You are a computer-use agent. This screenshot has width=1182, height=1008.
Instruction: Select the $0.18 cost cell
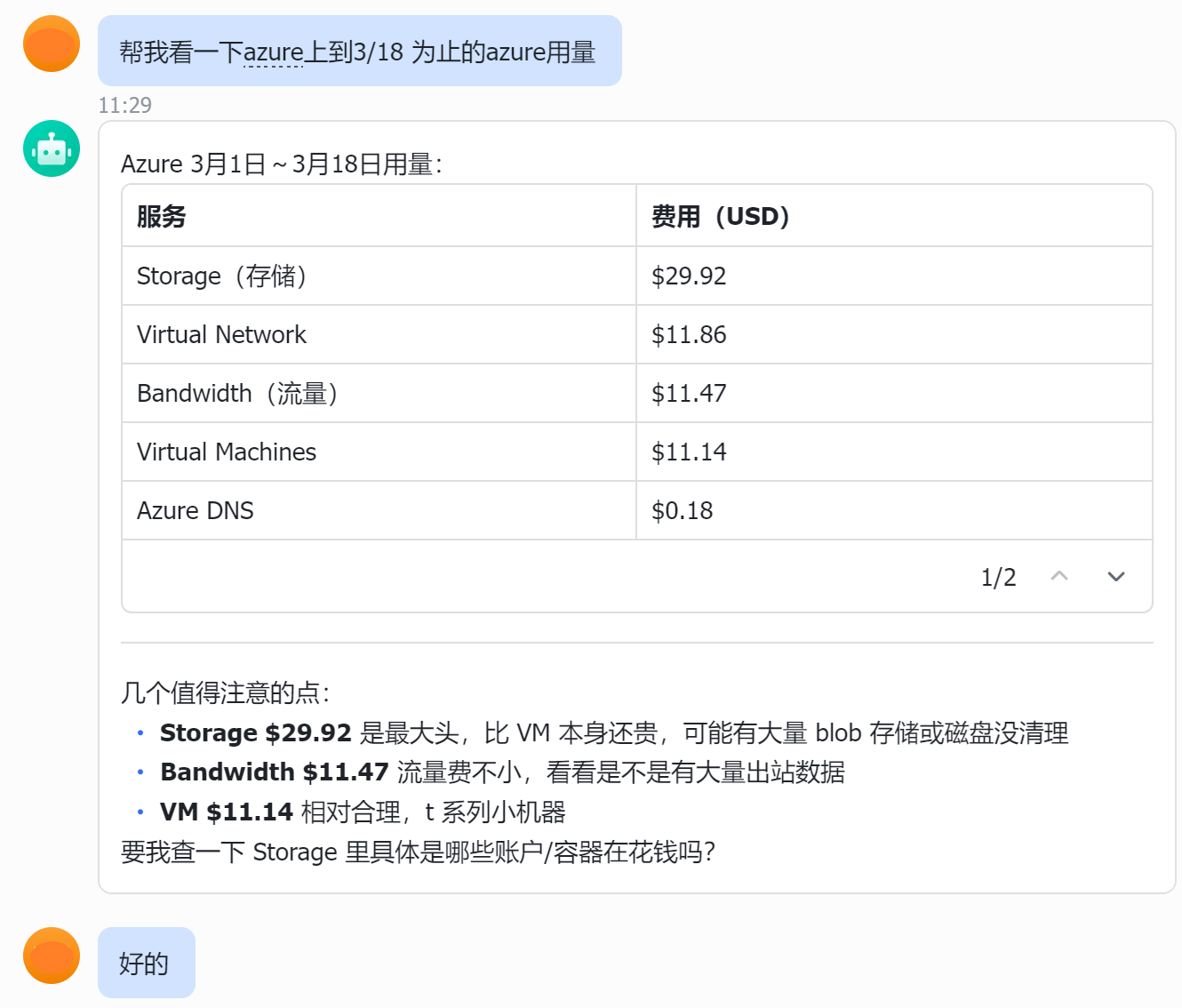894,510
